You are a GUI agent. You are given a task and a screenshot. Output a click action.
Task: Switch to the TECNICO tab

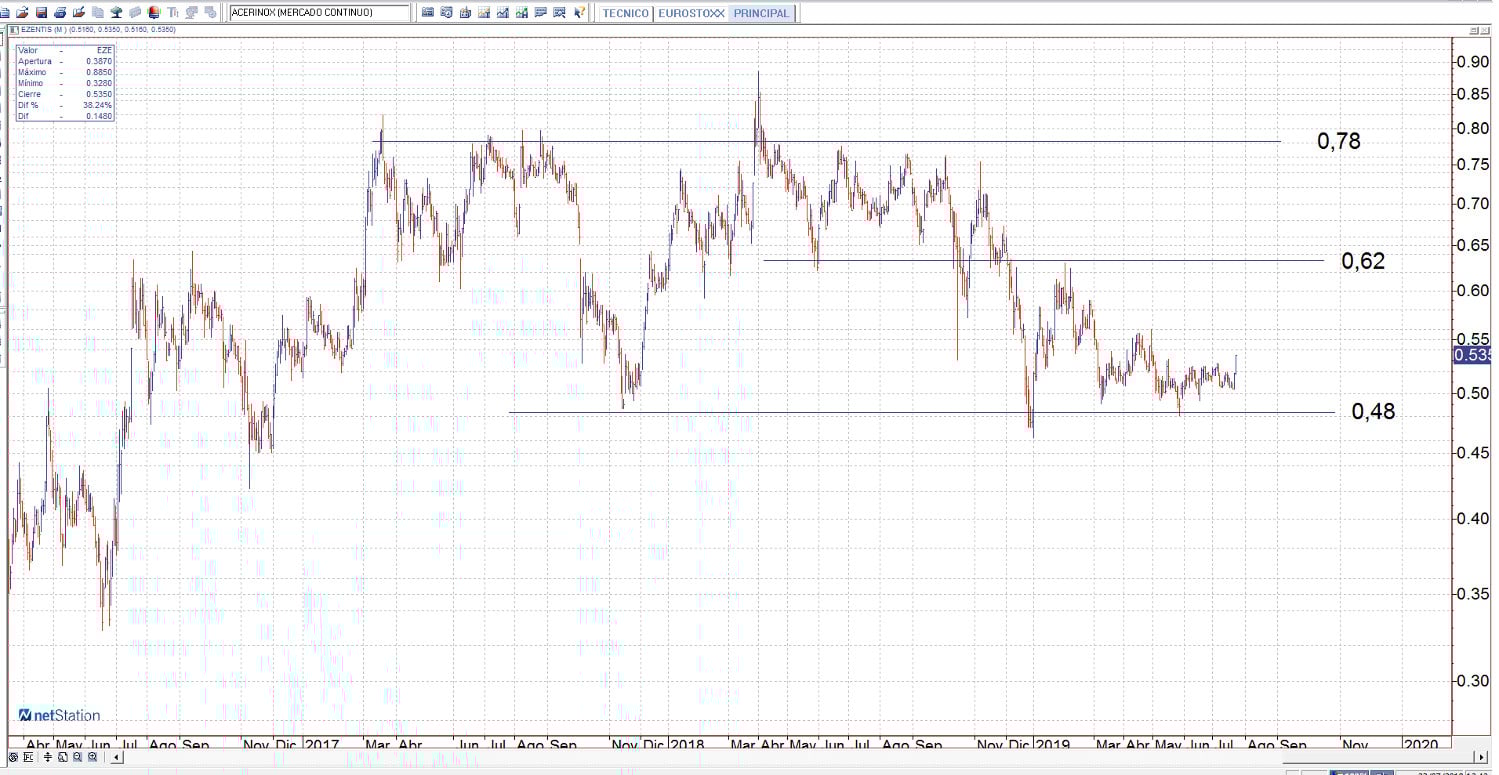tap(625, 13)
